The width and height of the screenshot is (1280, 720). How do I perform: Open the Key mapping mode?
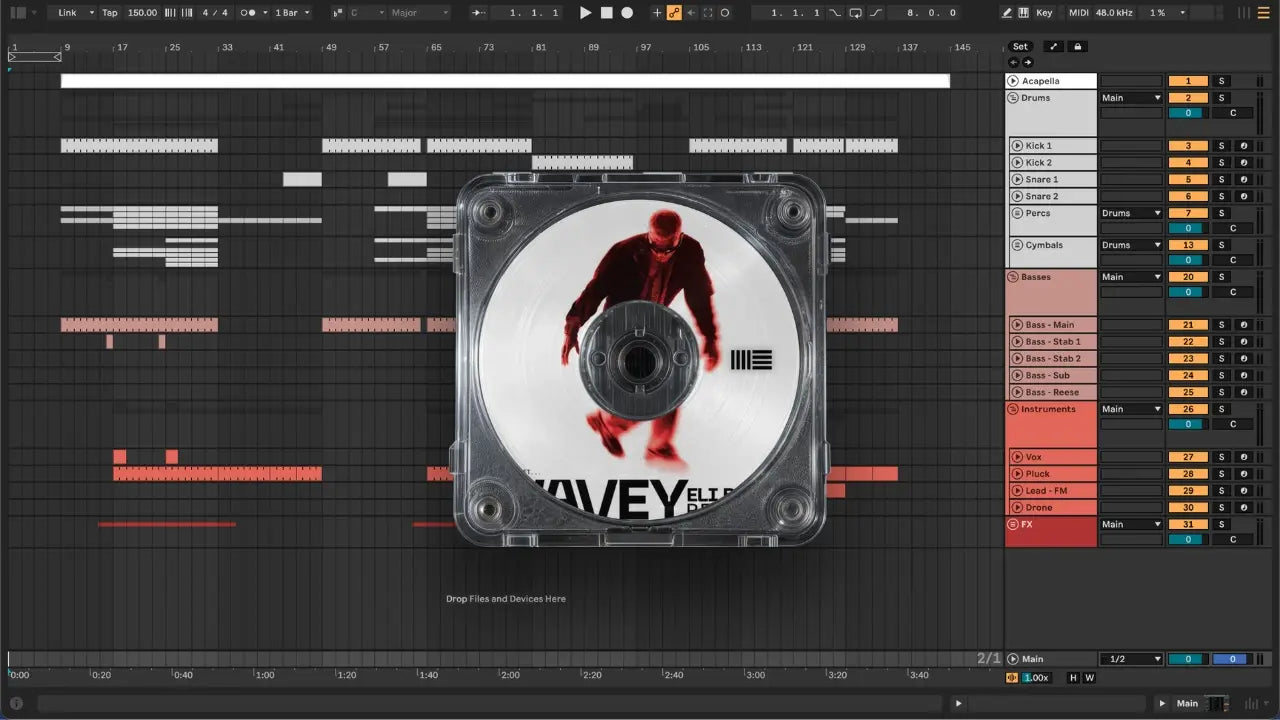tap(1044, 13)
